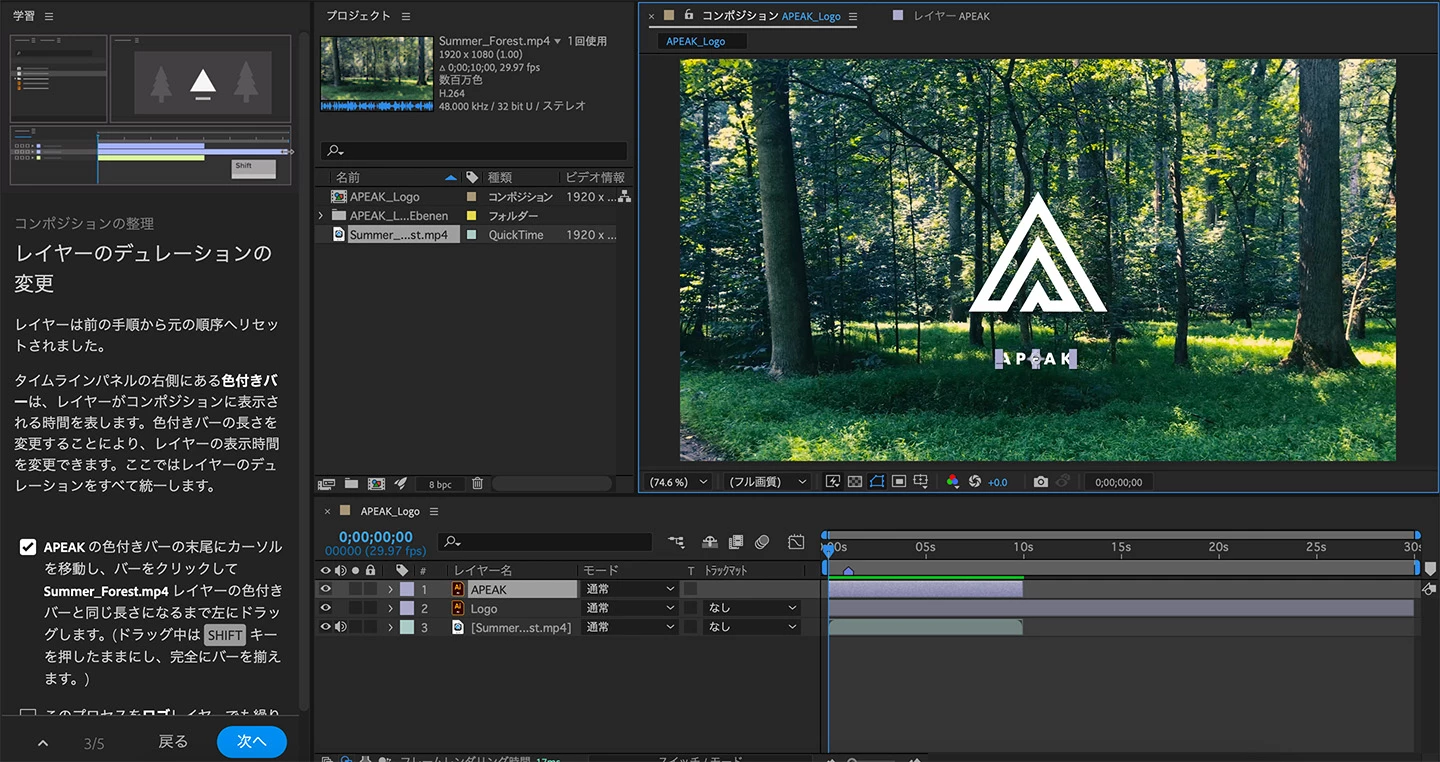Open the 学習 panel menu

[49, 16]
